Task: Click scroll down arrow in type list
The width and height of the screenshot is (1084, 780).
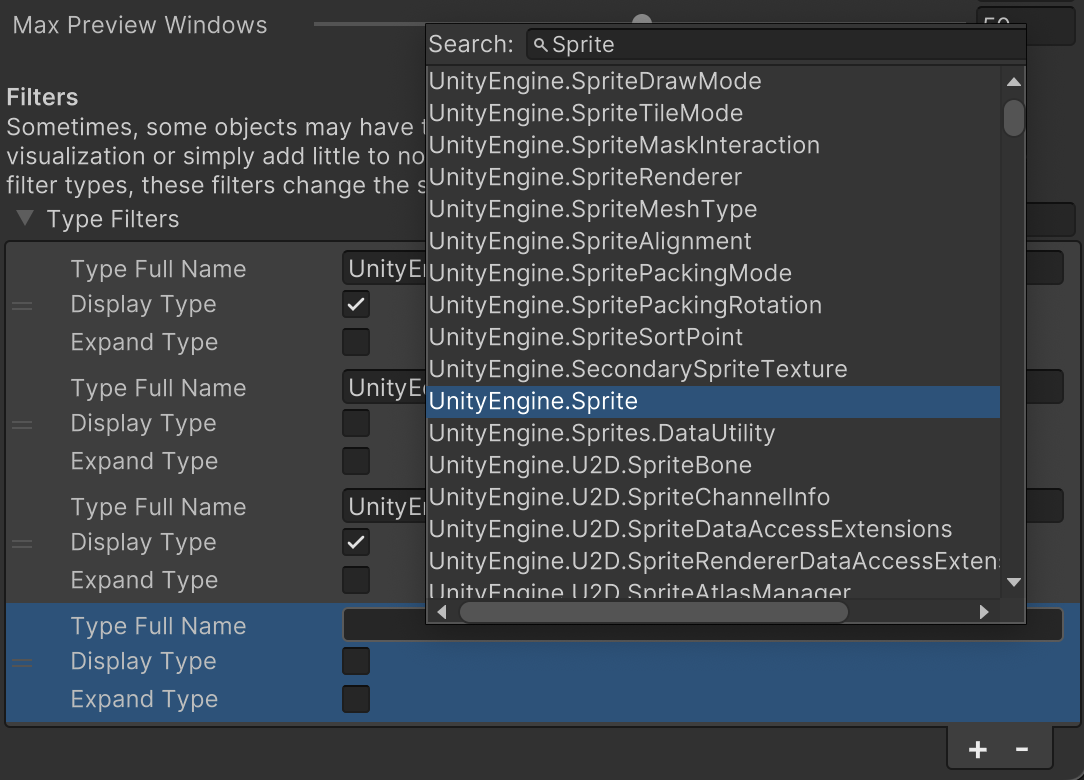Action: [1013, 582]
